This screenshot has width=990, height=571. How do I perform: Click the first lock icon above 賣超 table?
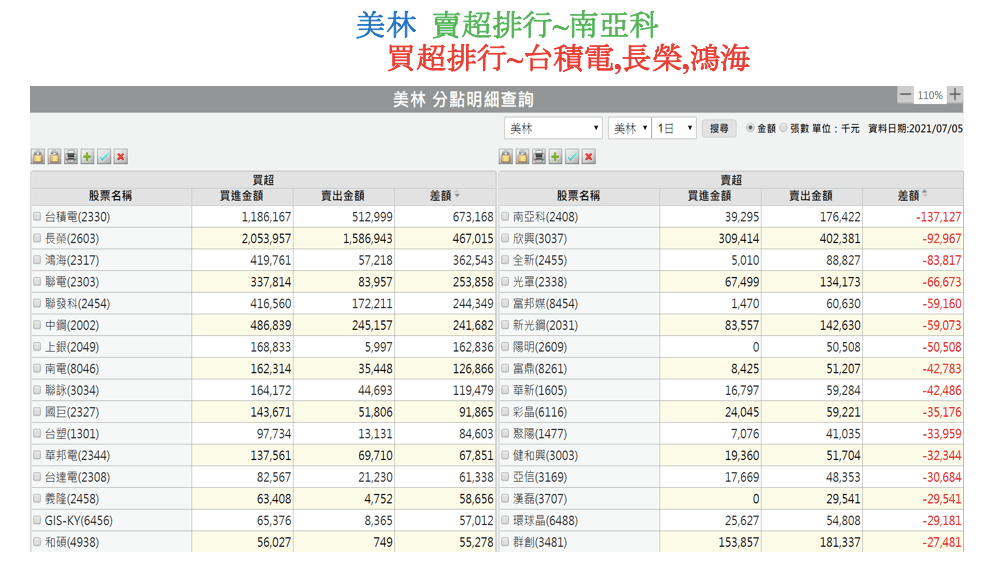point(506,157)
